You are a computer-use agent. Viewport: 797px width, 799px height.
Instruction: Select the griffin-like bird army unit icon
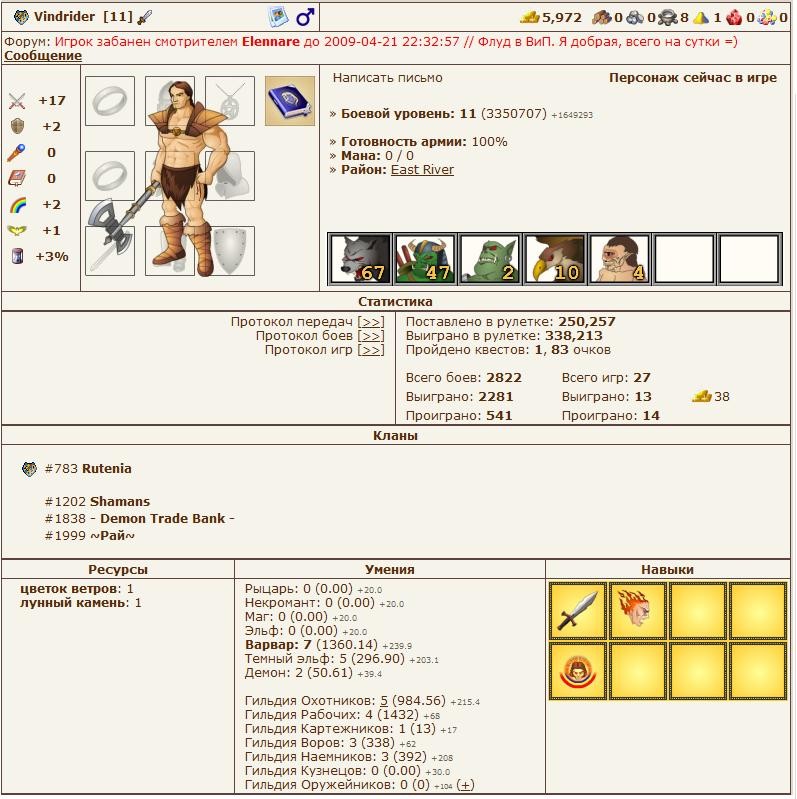[554, 259]
